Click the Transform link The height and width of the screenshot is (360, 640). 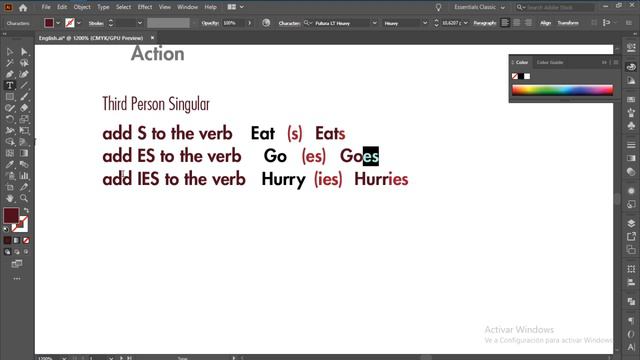pyautogui.click(x=568, y=23)
